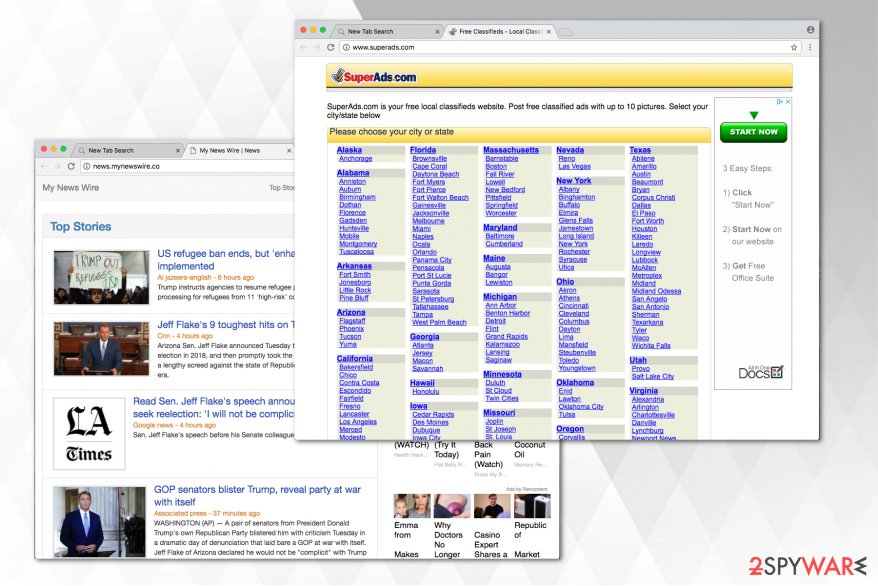Open GOP senators blister Trump headline
The width and height of the screenshot is (878, 586).
[258, 495]
